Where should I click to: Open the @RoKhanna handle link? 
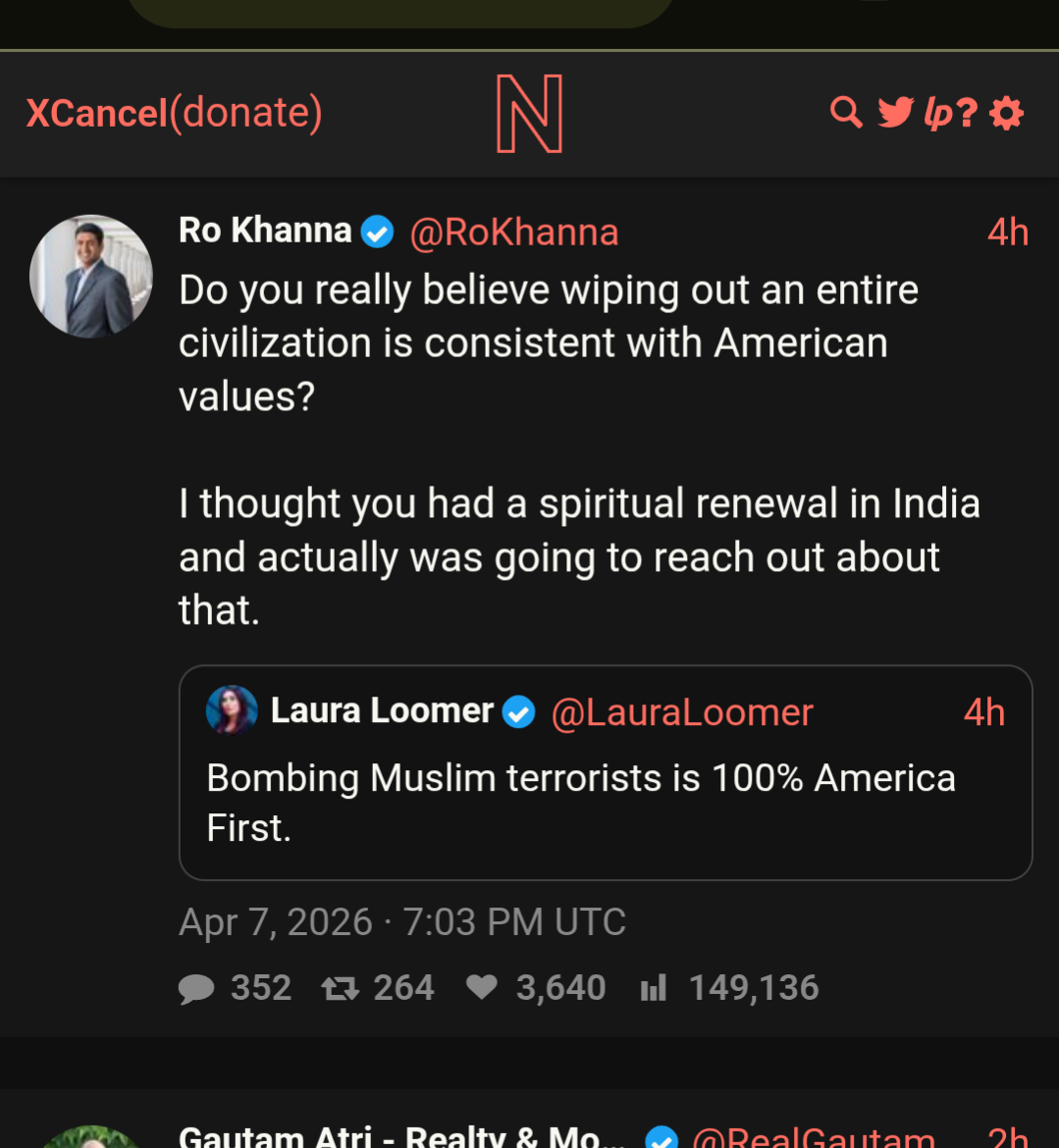click(514, 233)
